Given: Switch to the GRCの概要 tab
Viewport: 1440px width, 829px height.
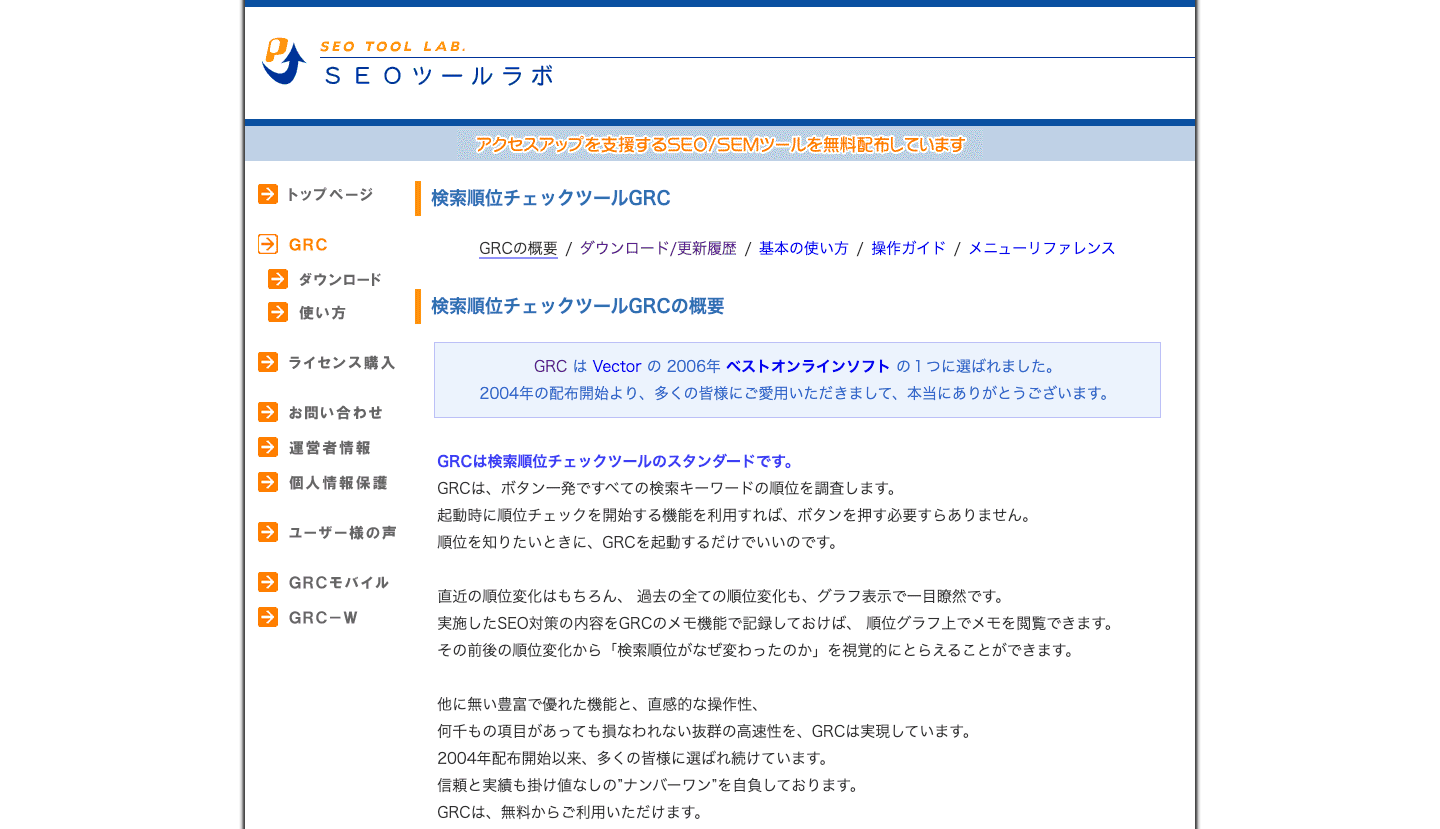Looking at the screenshot, I should click(x=518, y=248).
